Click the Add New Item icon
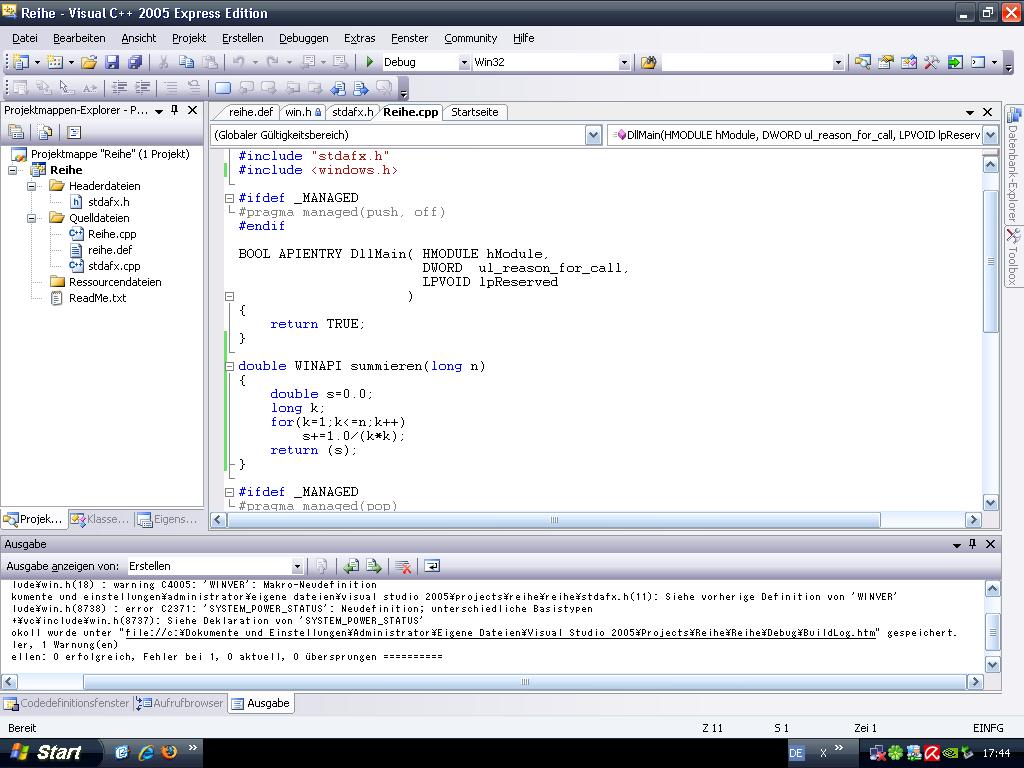The image size is (1024, 768). 56,62
